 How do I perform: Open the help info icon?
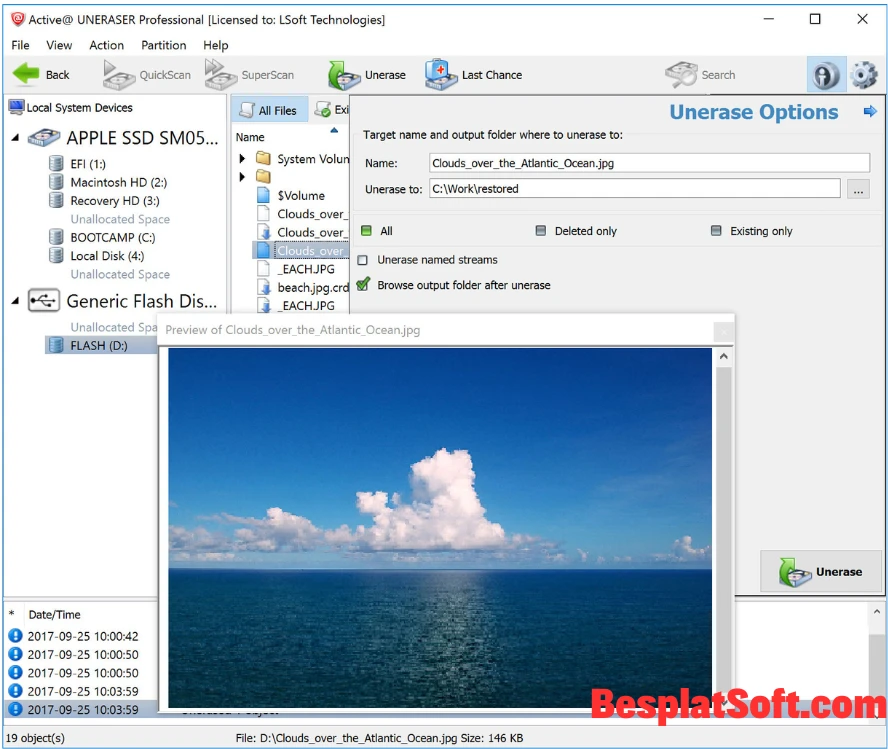pos(826,74)
